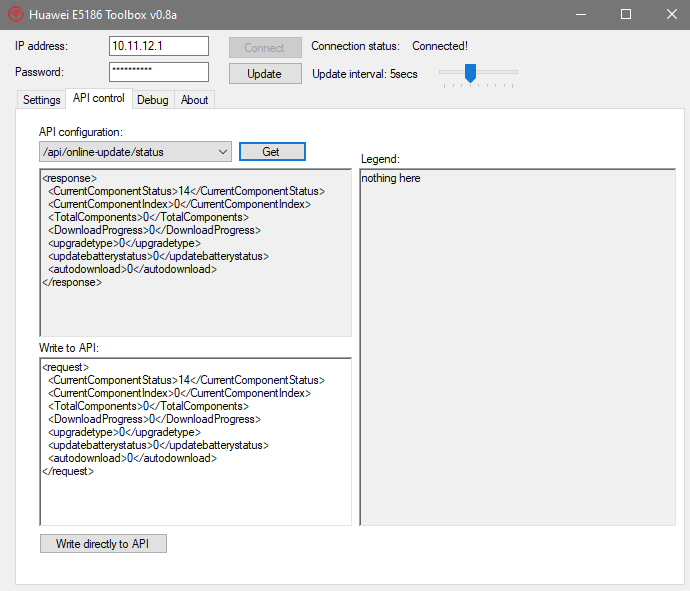Focus the Password input field
This screenshot has height=591, width=690.
[x=158, y=72]
